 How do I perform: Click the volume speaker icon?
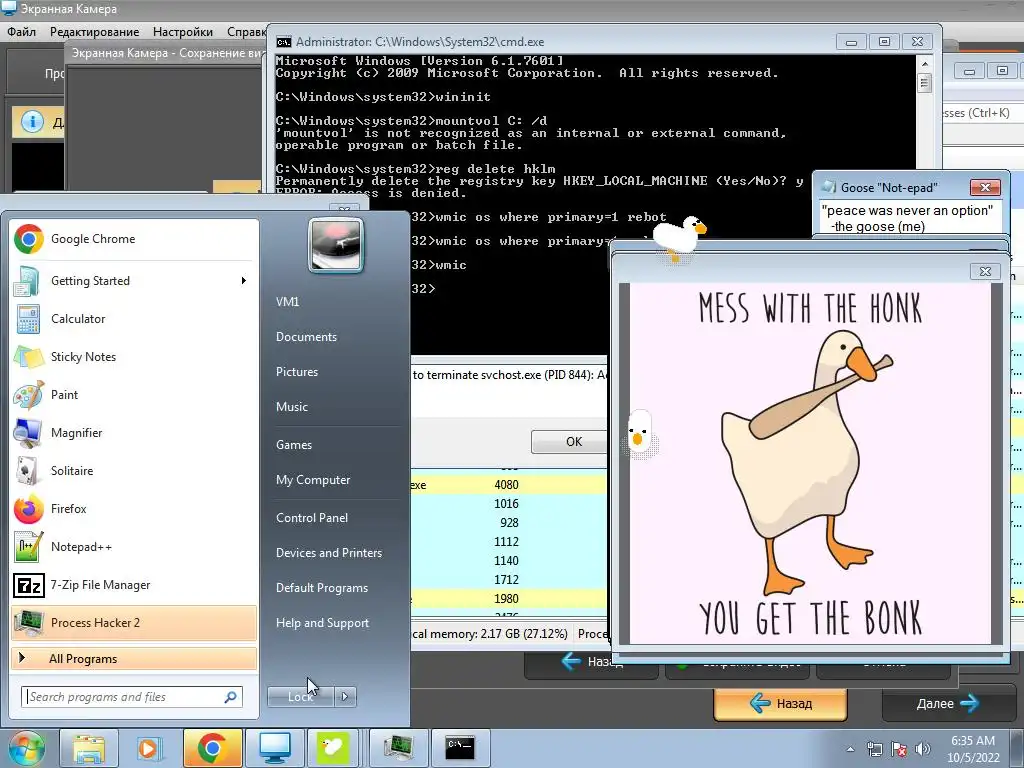(923, 750)
